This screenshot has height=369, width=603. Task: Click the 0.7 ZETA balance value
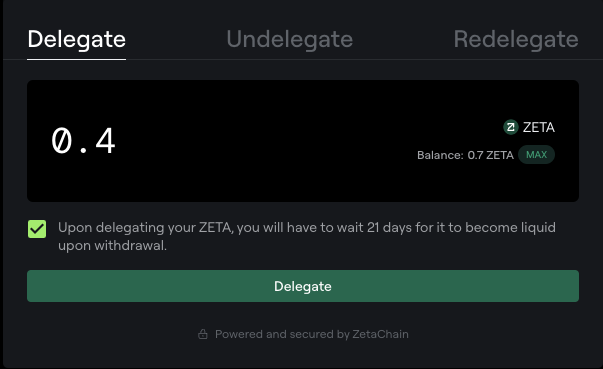(490, 155)
